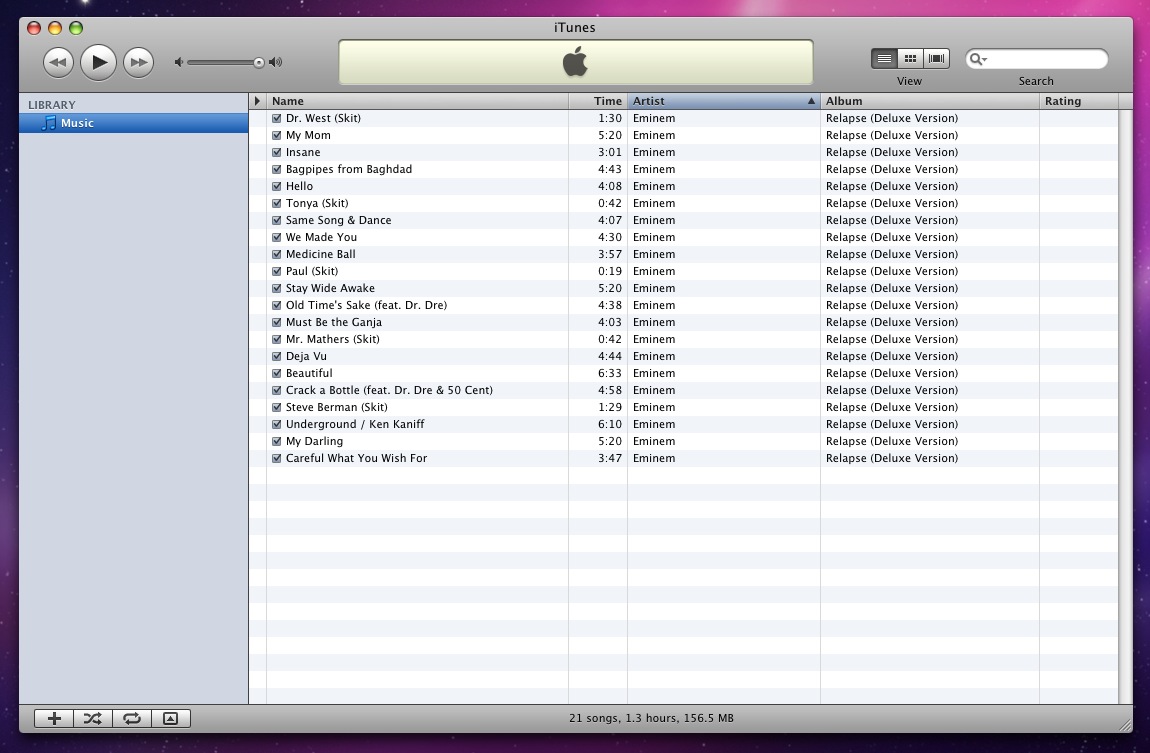Click album cell in Careful What You Wish For row
1150x753 pixels.
click(892, 458)
